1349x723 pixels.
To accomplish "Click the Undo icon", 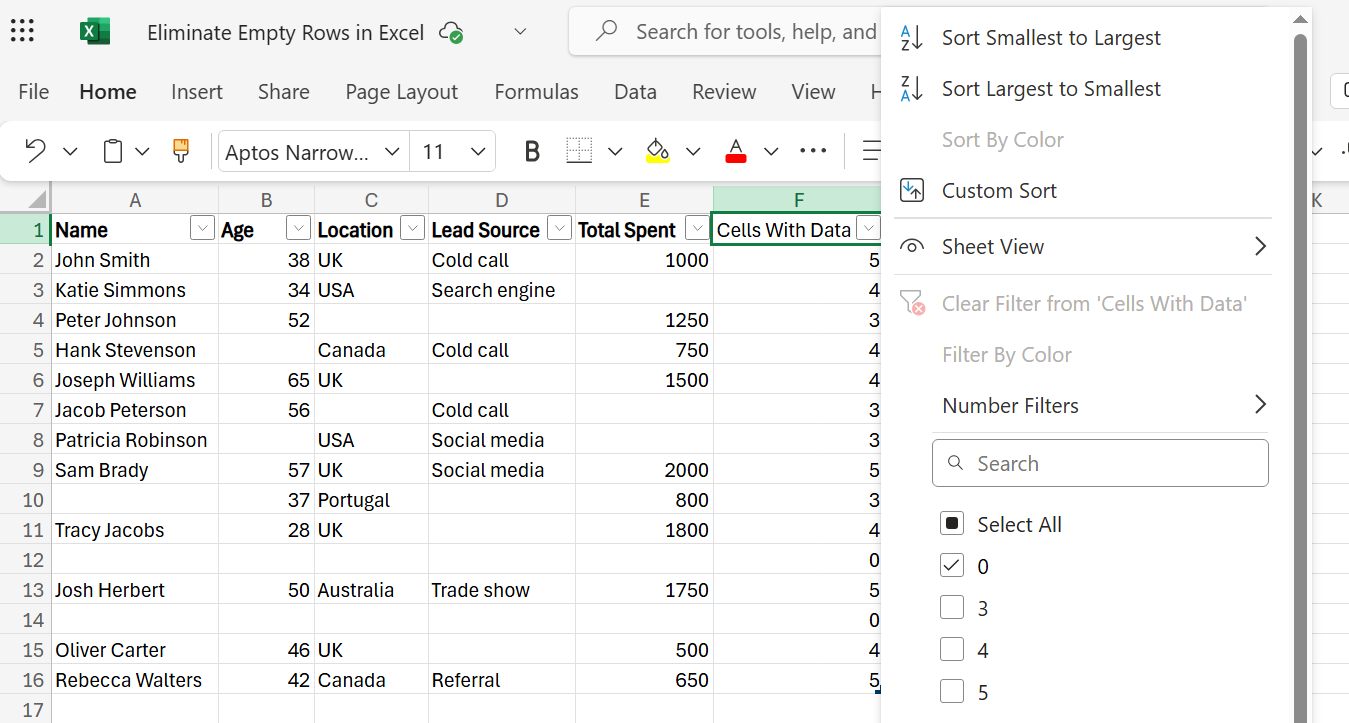I will coord(35,150).
